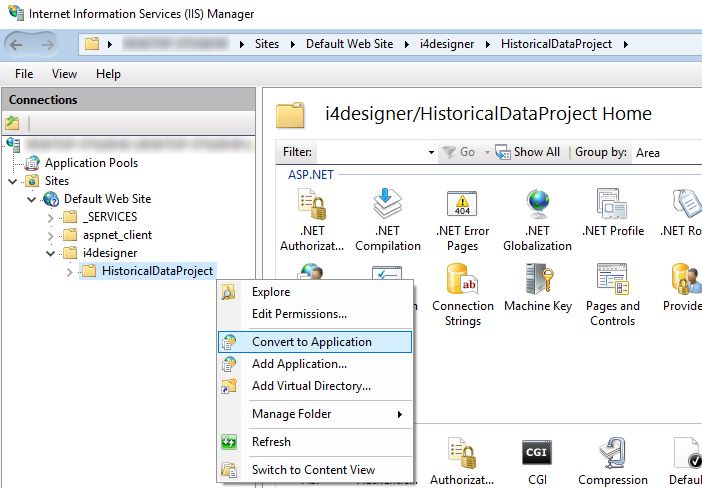
Task: Click HistoricalDataProject in the breadcrumb
Action: pyautogui.click(x=556, y=44)
